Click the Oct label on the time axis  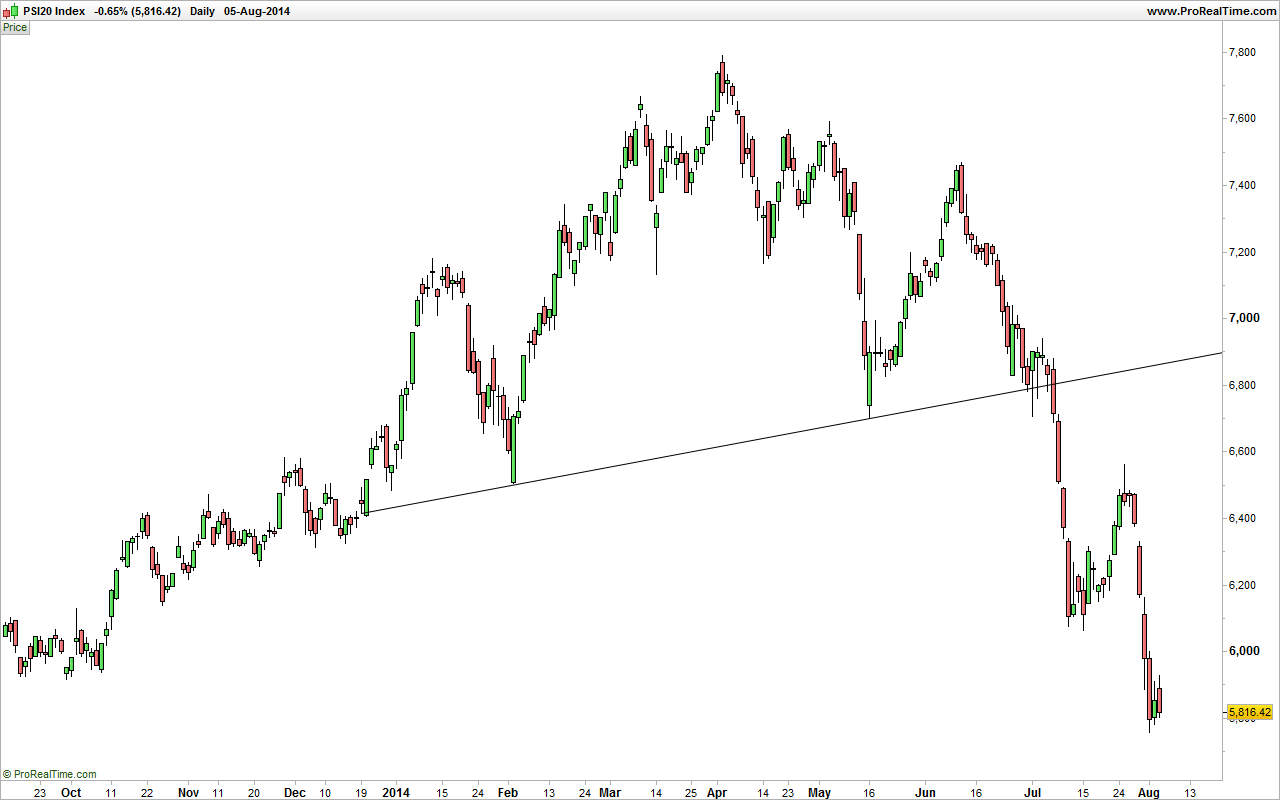click(x=70, y=792)
